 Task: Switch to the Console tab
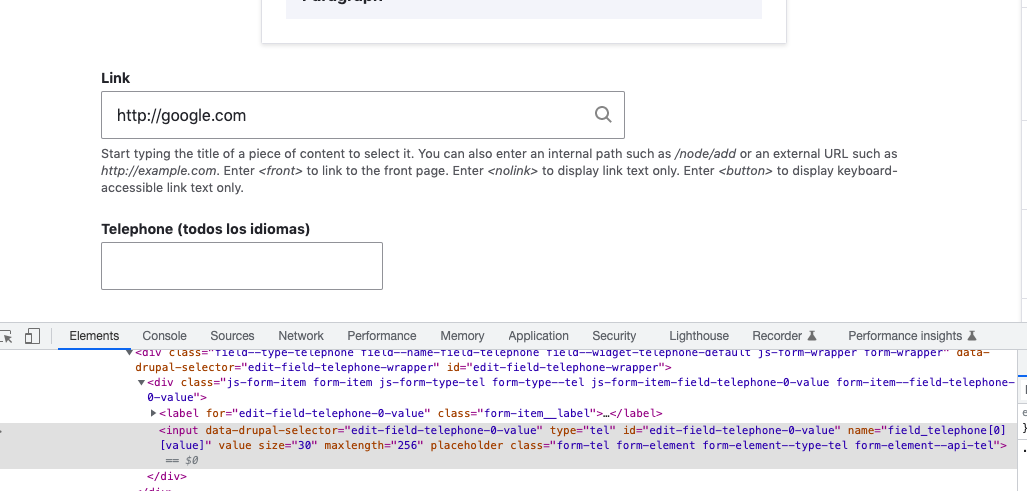pos(164,336)
